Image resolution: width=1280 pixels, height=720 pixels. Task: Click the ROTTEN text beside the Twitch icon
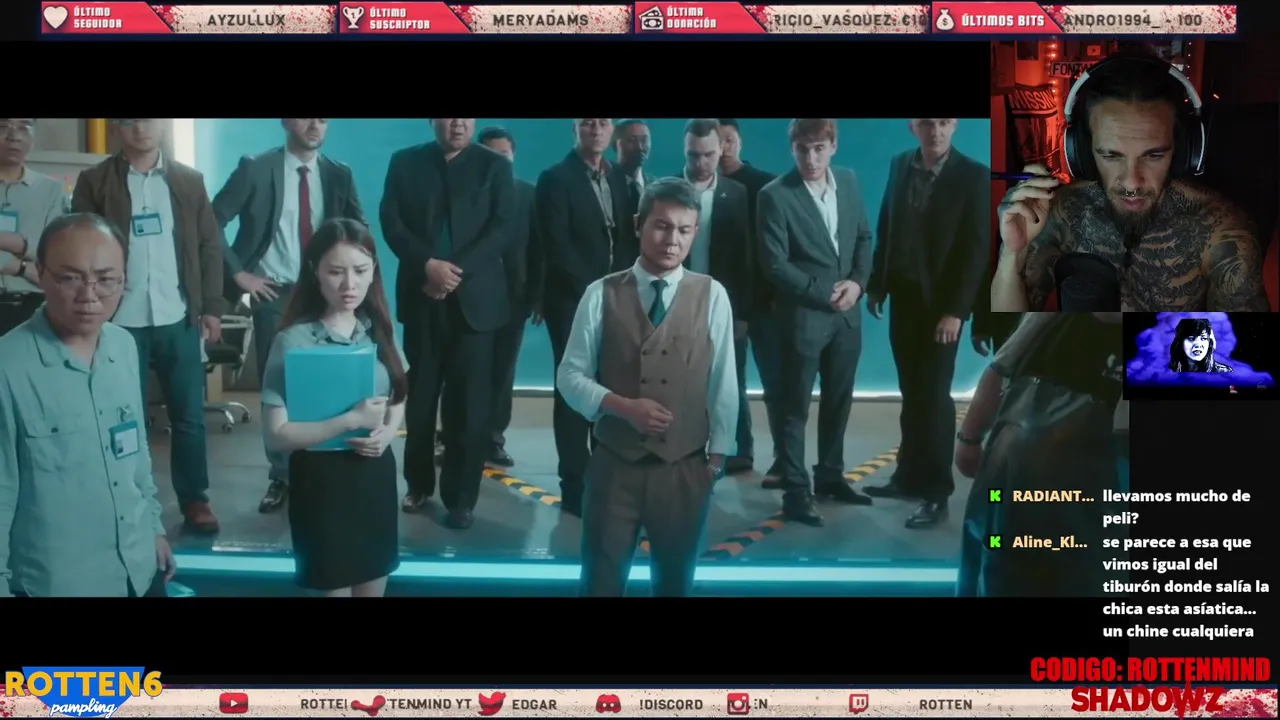tap(945, 704)
